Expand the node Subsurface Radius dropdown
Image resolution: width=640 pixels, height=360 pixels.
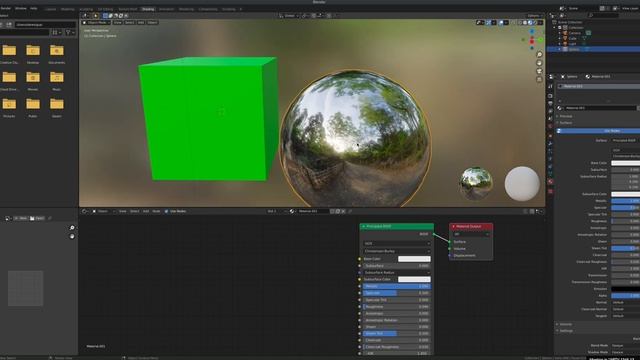(397, 273)
